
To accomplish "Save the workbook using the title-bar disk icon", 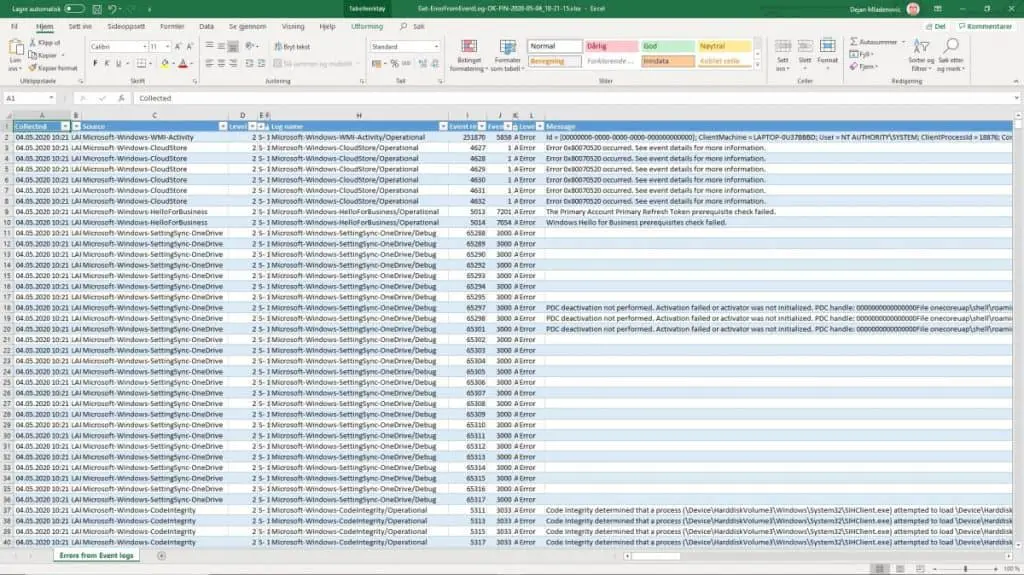I will pyautogui.click(x=97, y=9).
